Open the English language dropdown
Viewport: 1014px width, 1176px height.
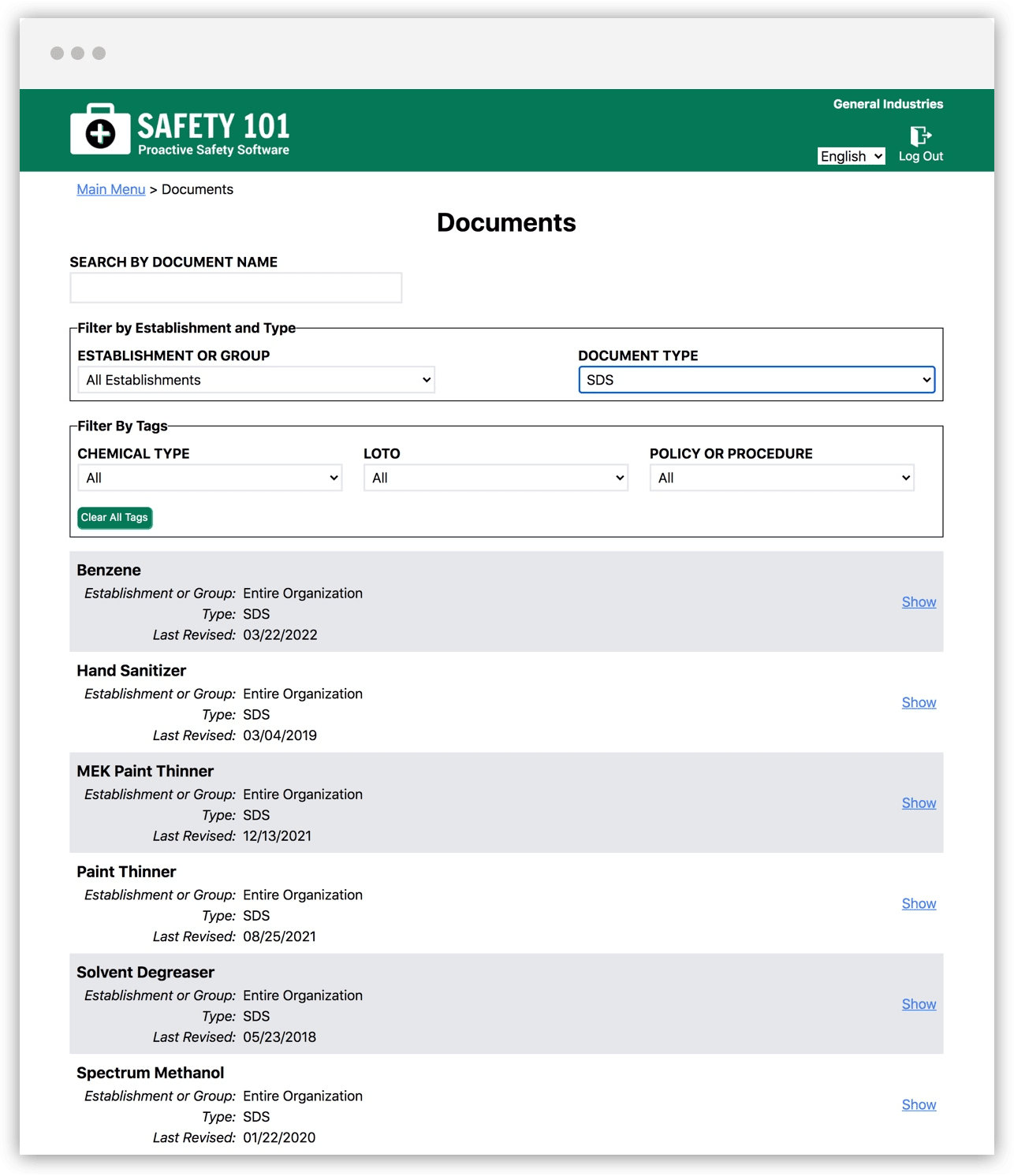[851, 156]
